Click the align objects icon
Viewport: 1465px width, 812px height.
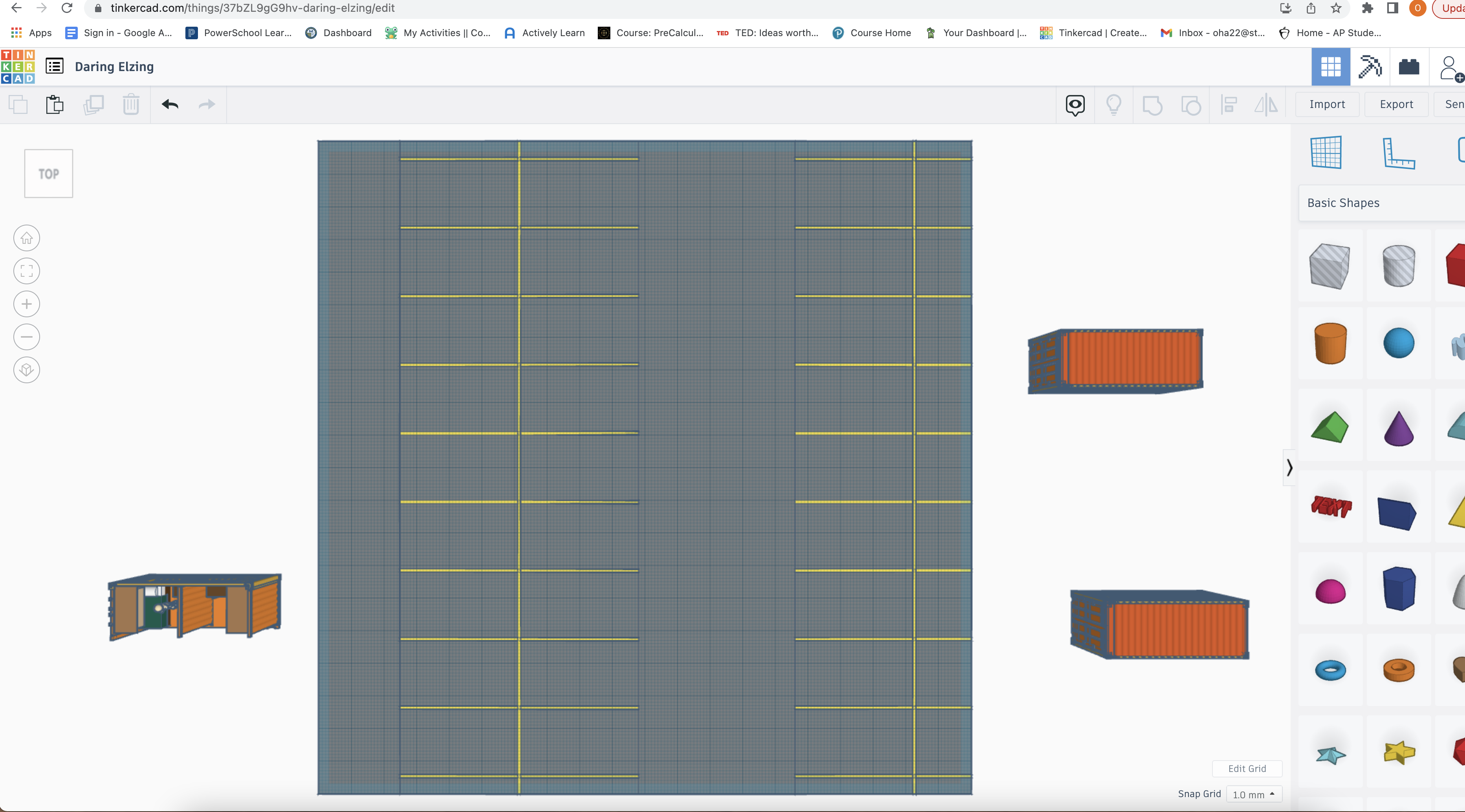(1230, 104)
